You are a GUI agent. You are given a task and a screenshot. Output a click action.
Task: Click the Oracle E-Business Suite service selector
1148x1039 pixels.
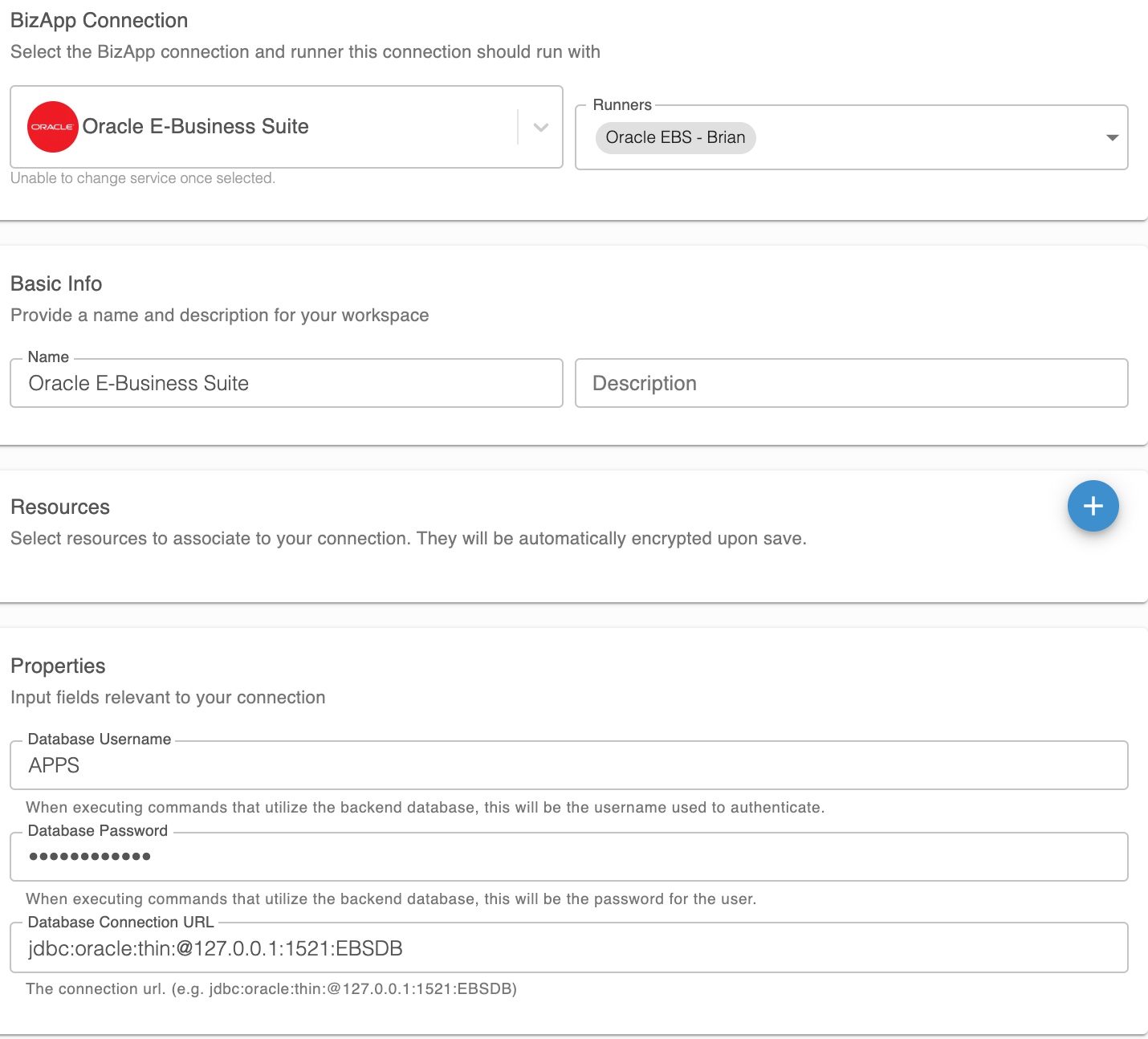click(287, 127)
